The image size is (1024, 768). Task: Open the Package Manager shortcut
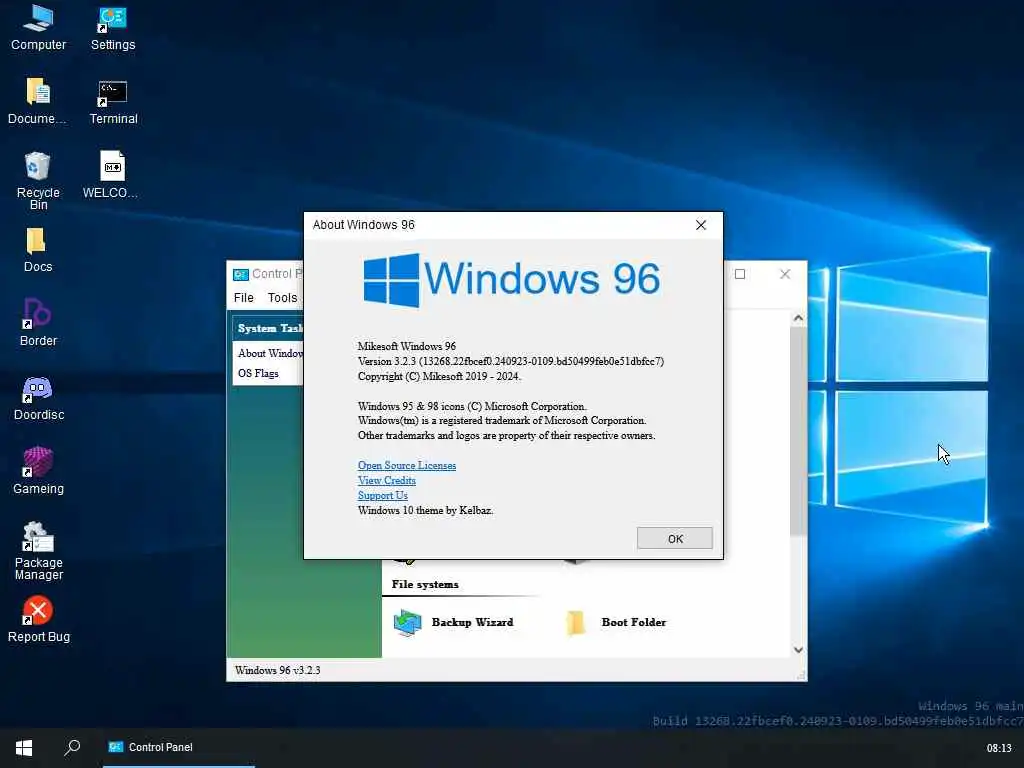pos(38,551)
